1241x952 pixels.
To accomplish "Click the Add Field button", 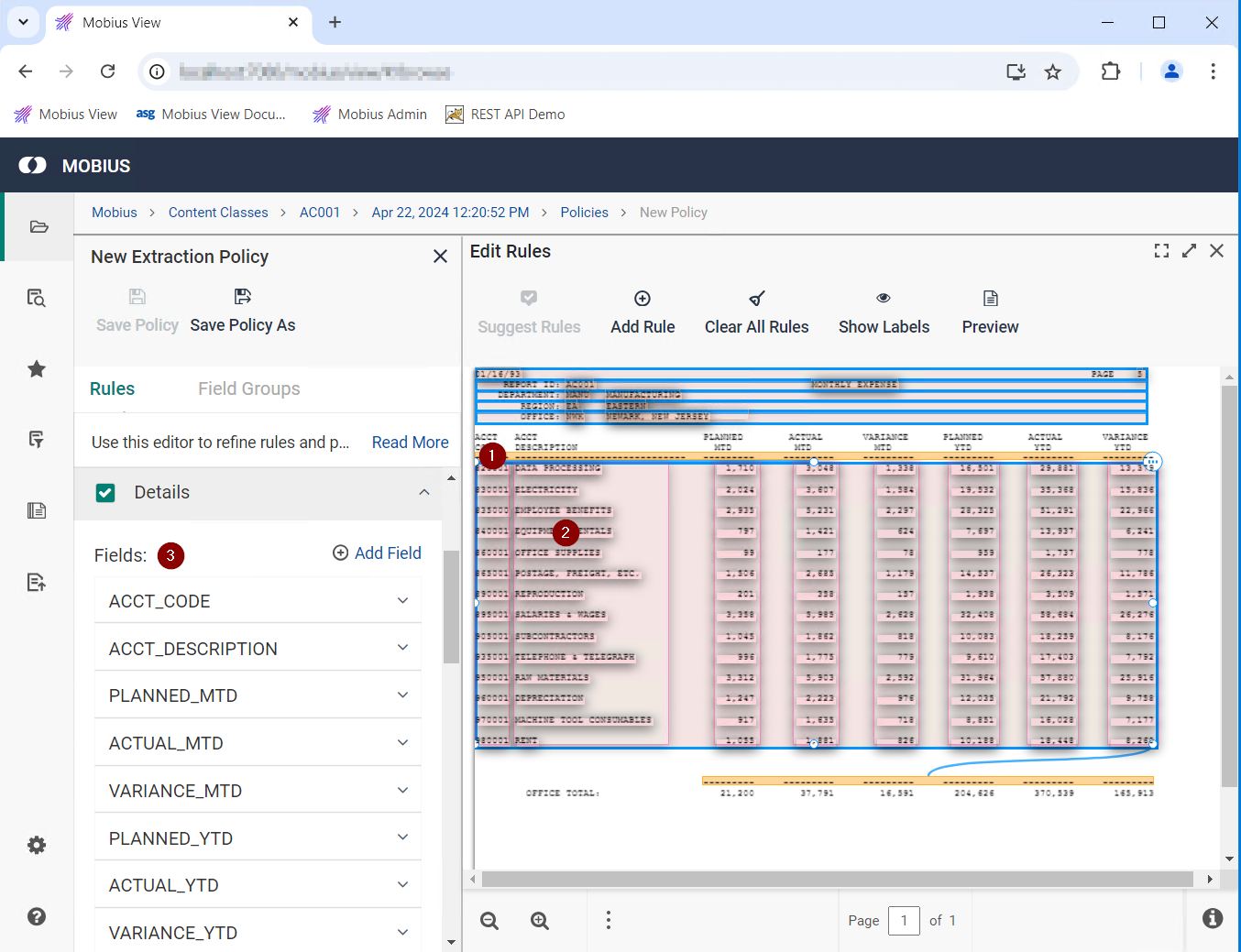I will click(x=377, y=553).
